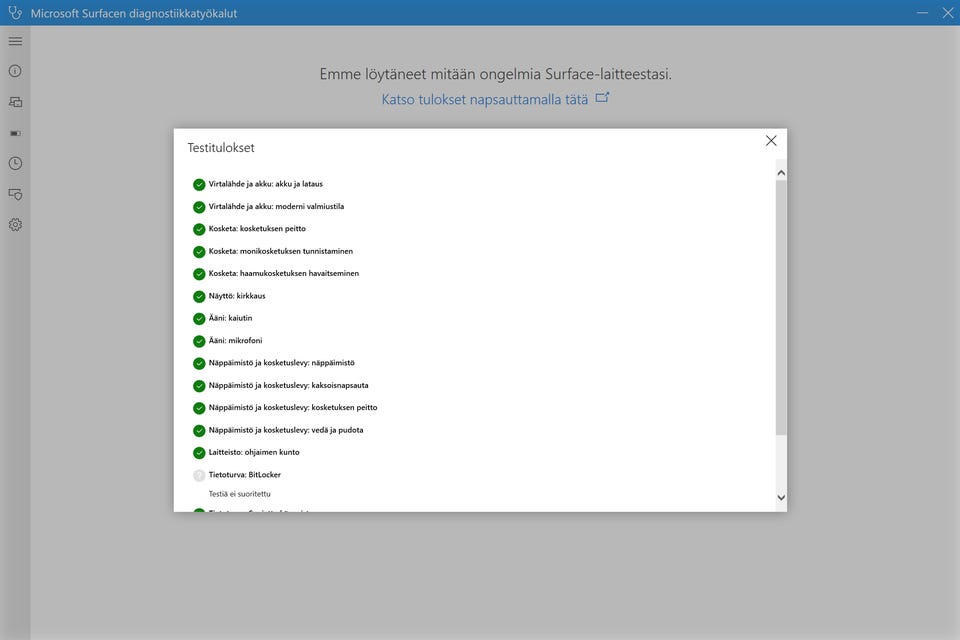Click green check for Ääni: mikrofoni
Screen dimensions: 960x640
(x=199, y=341)
